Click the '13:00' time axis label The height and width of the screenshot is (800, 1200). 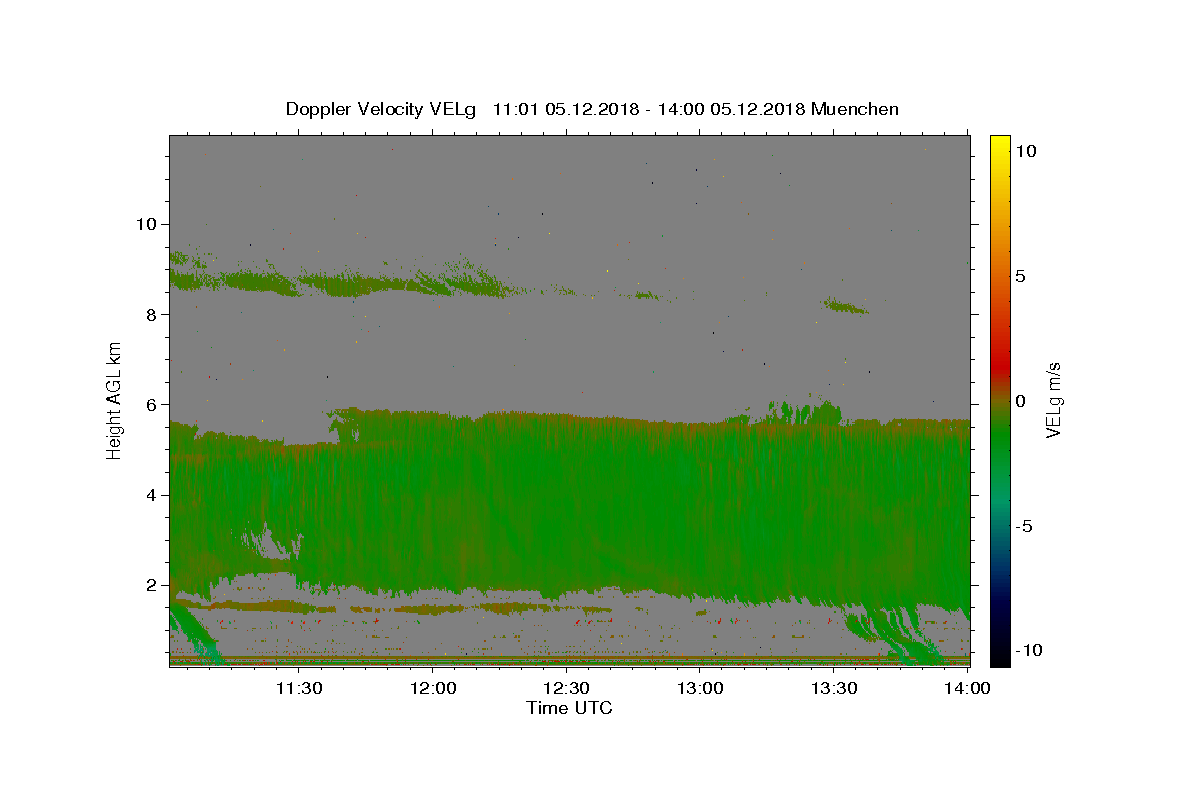[x=700, y=688]
